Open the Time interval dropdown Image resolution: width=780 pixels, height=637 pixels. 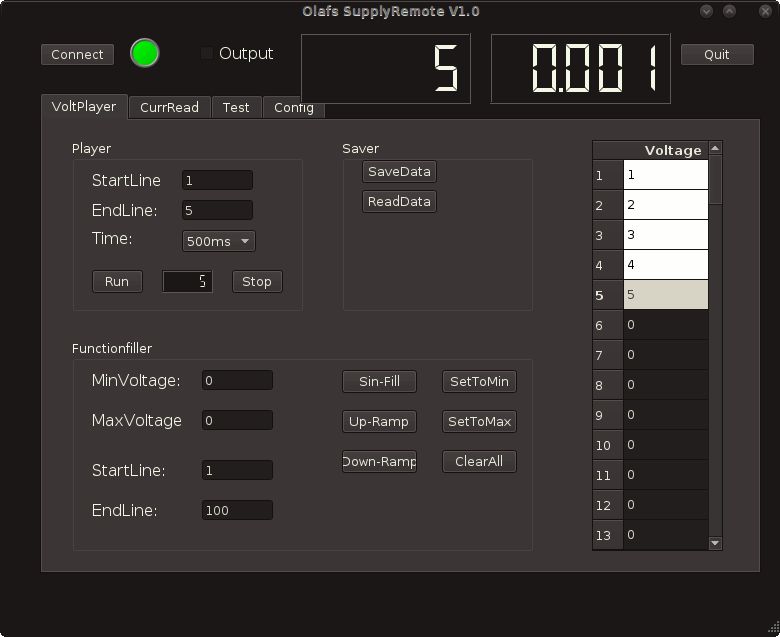pos(219,241)
